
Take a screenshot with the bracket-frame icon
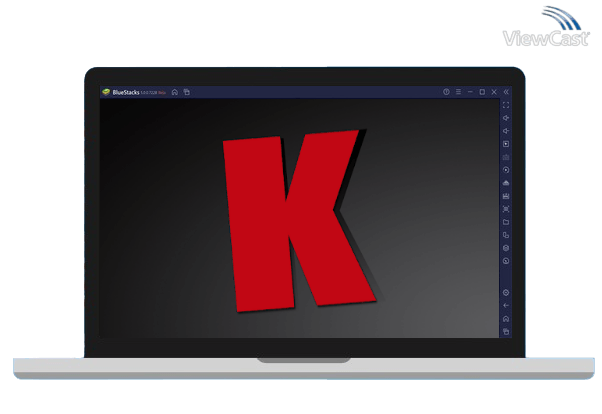tap(506, 209)
